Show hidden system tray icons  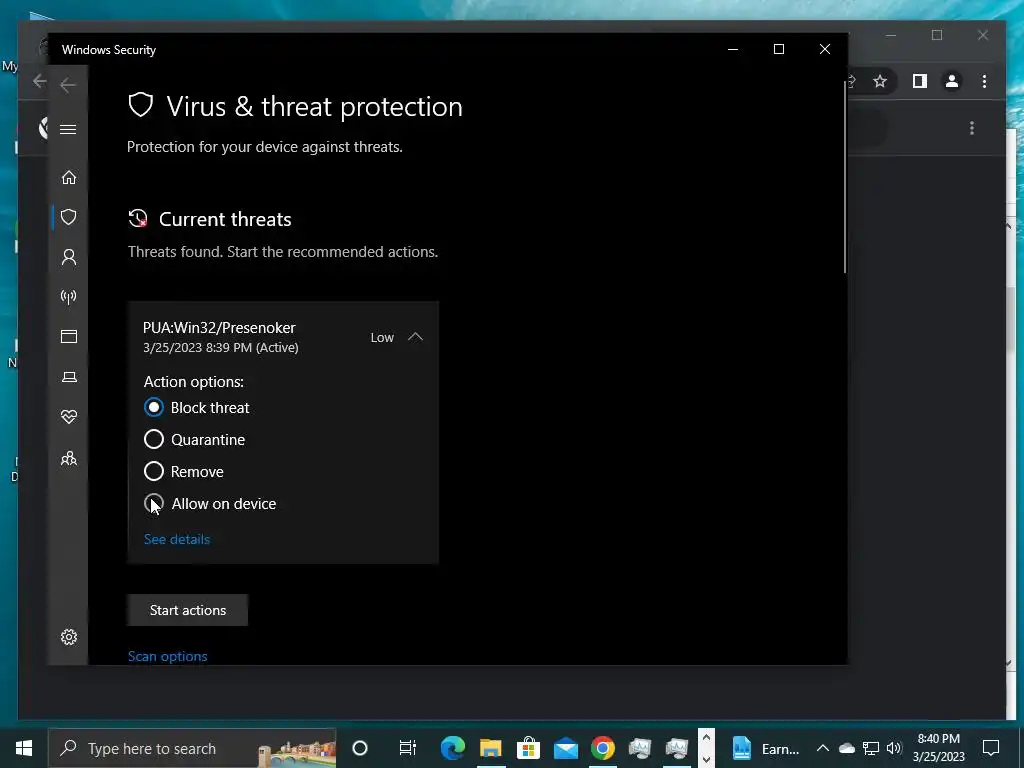822,748
